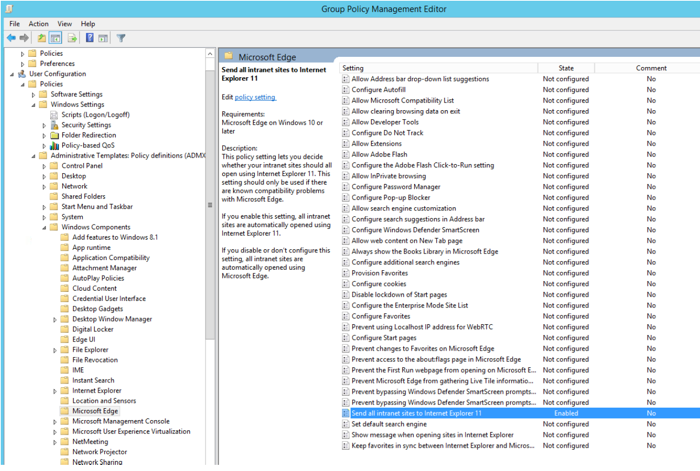Click the Forward arrow toolbar icon
This screenshot has height=471, width=700.
25,38
